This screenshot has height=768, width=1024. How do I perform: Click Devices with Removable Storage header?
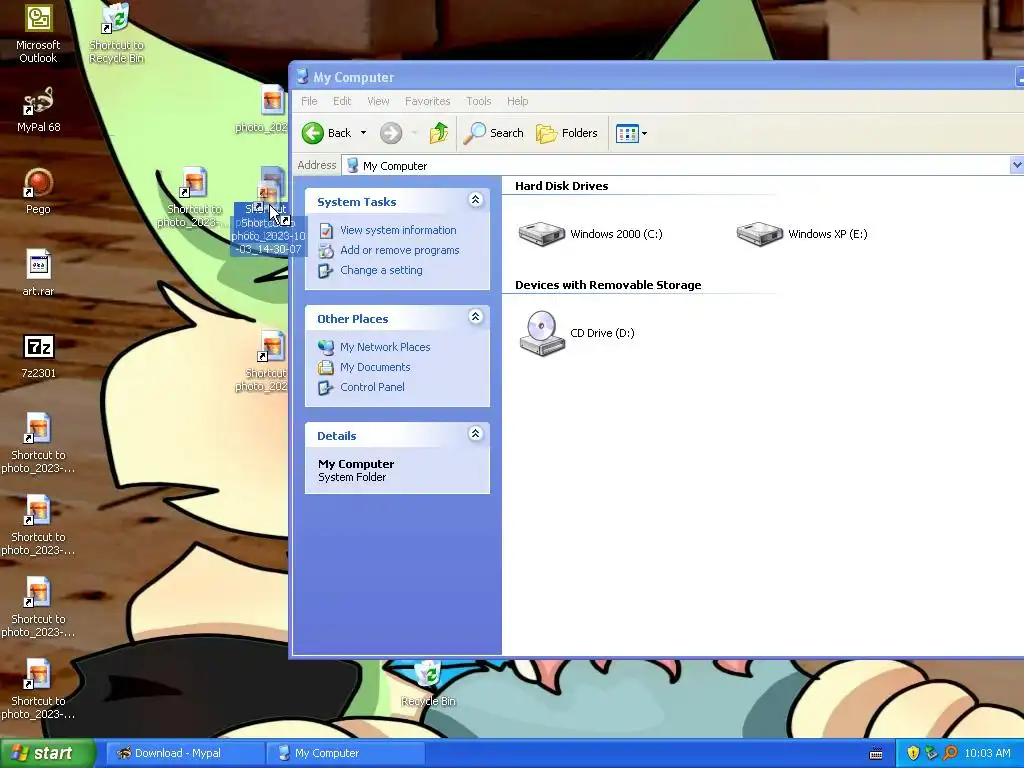[x=608, y=285]
